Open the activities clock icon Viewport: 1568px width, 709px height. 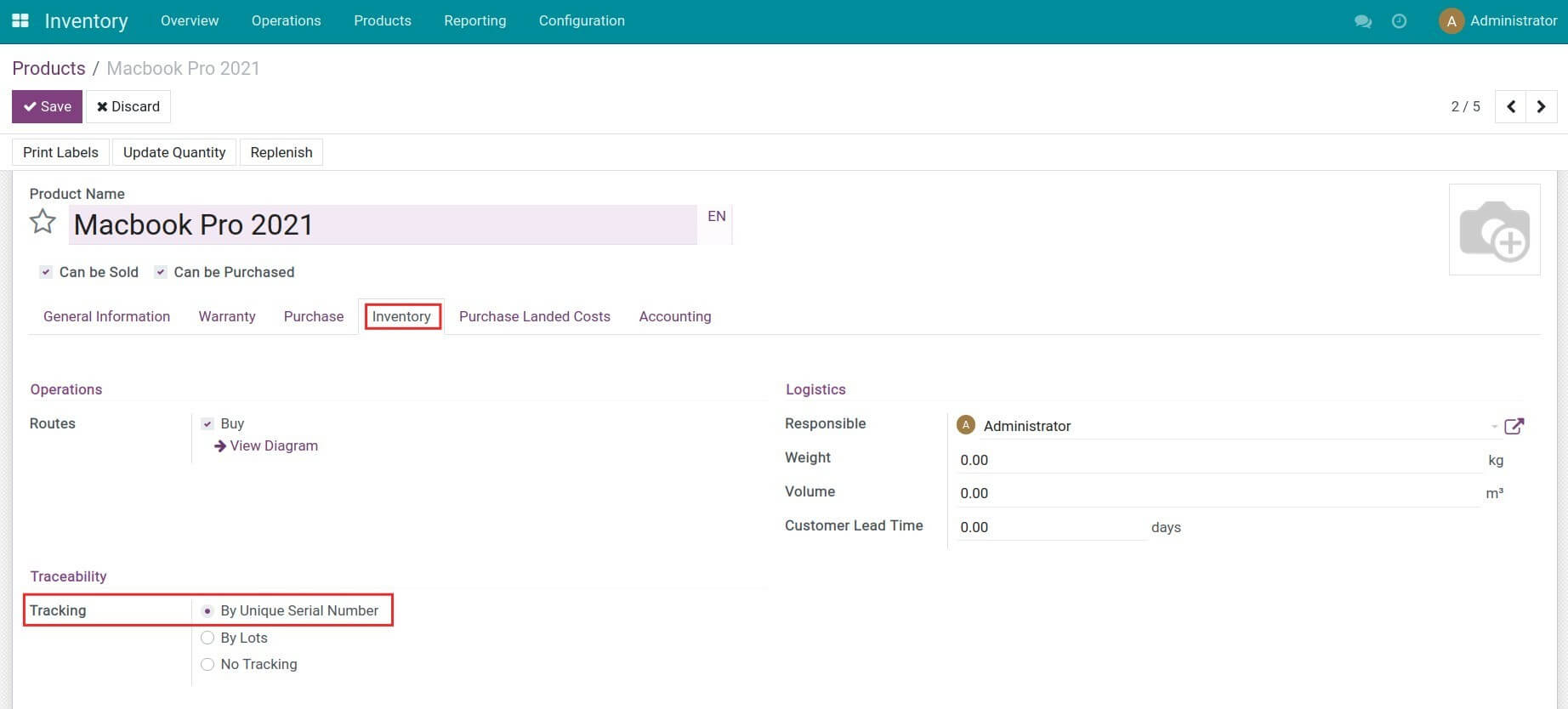click(1399, 21)
